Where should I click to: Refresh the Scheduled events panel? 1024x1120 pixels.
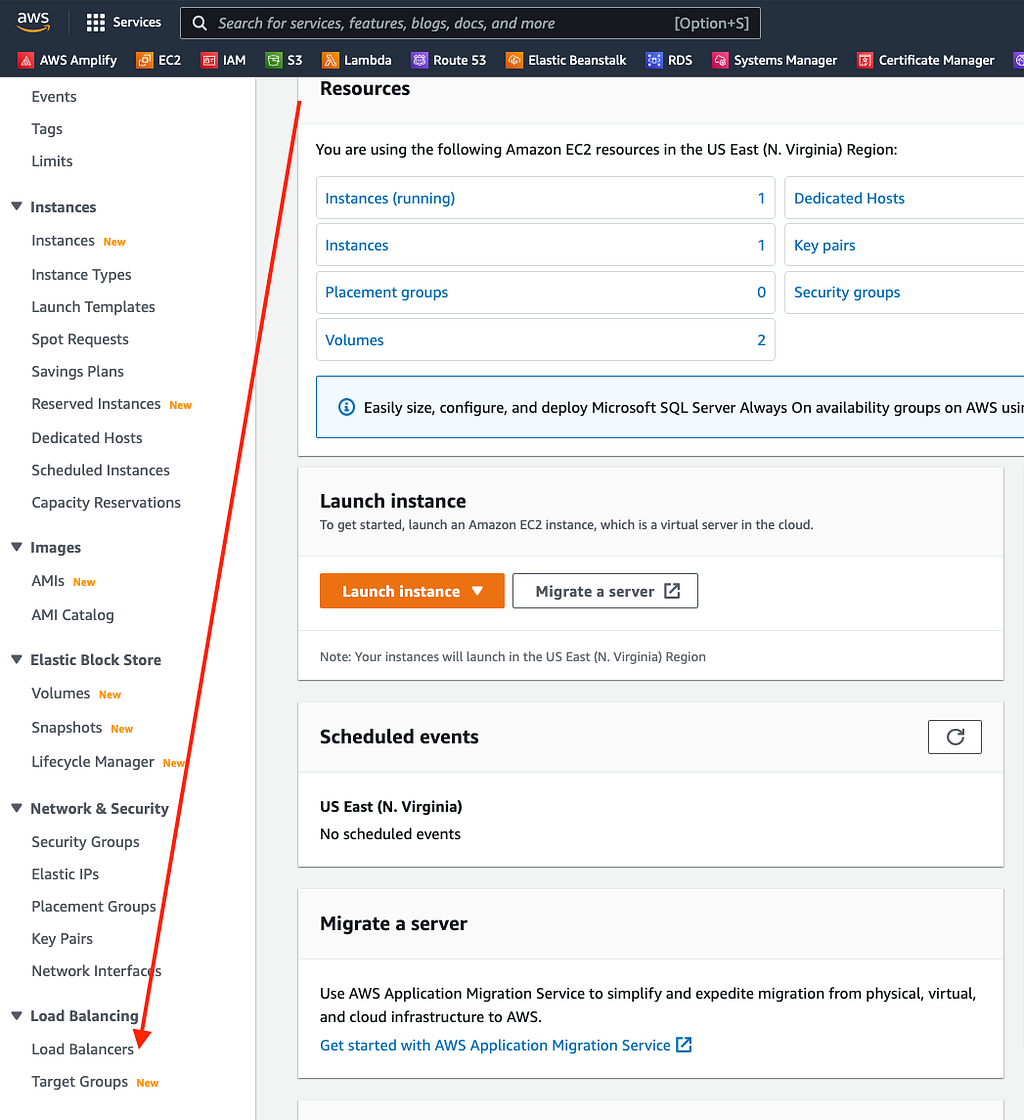click(954, 737)
